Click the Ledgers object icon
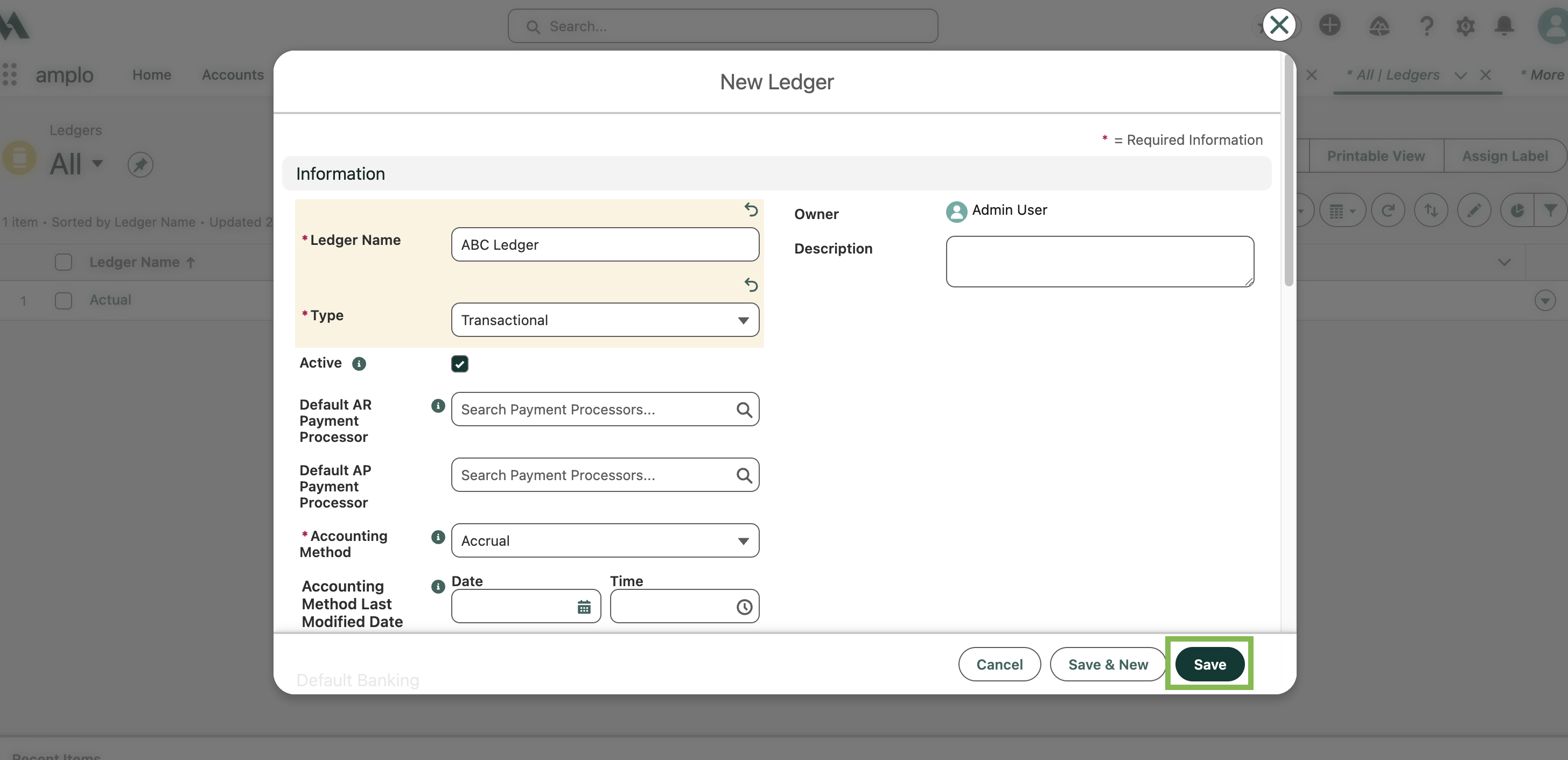Viewport: 1568px width, 760px height. point(19,158)
